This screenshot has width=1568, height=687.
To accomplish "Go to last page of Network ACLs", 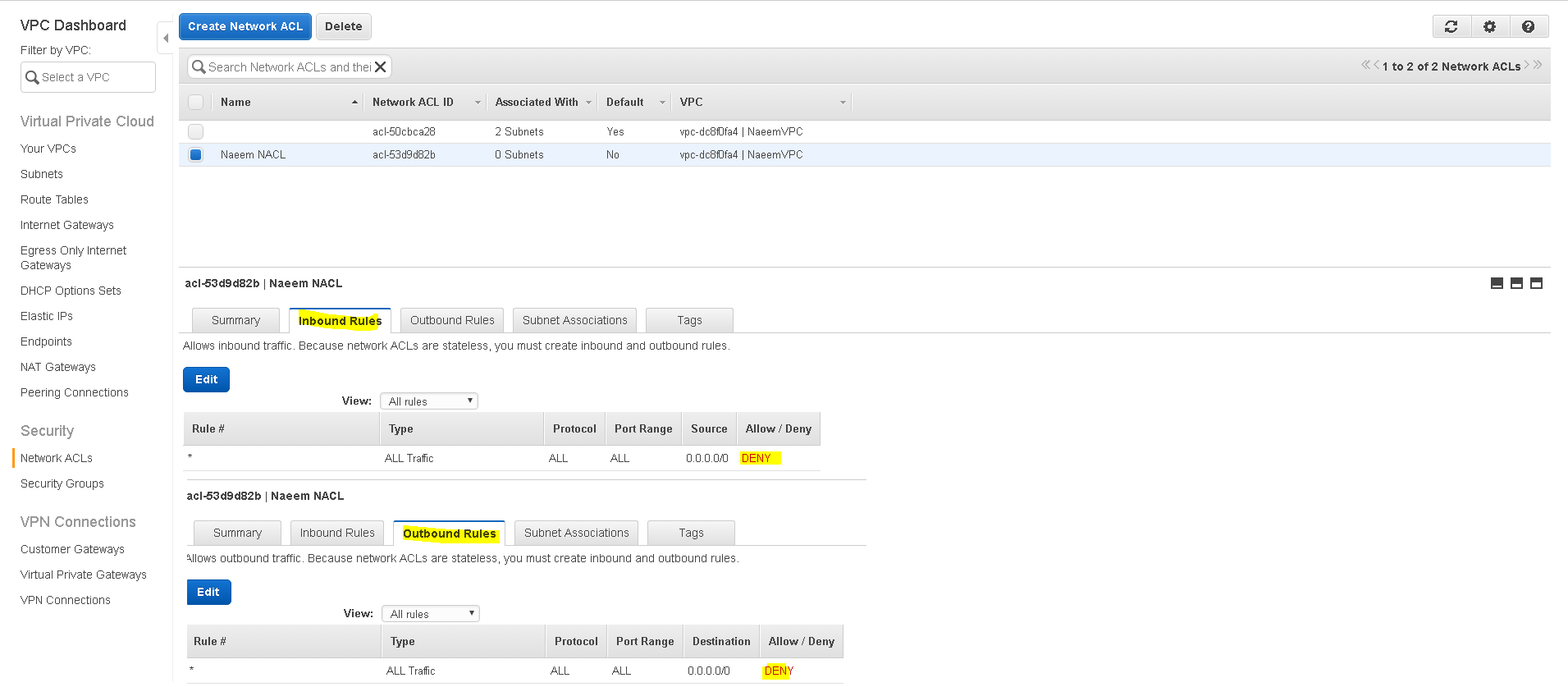I will pos(1538,65).
